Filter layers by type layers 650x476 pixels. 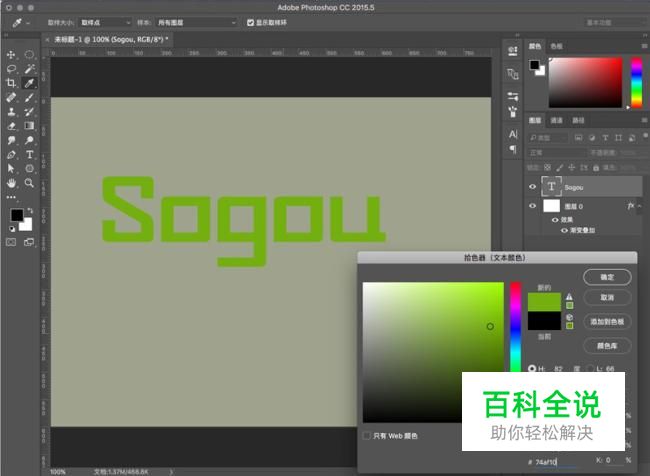605,138
